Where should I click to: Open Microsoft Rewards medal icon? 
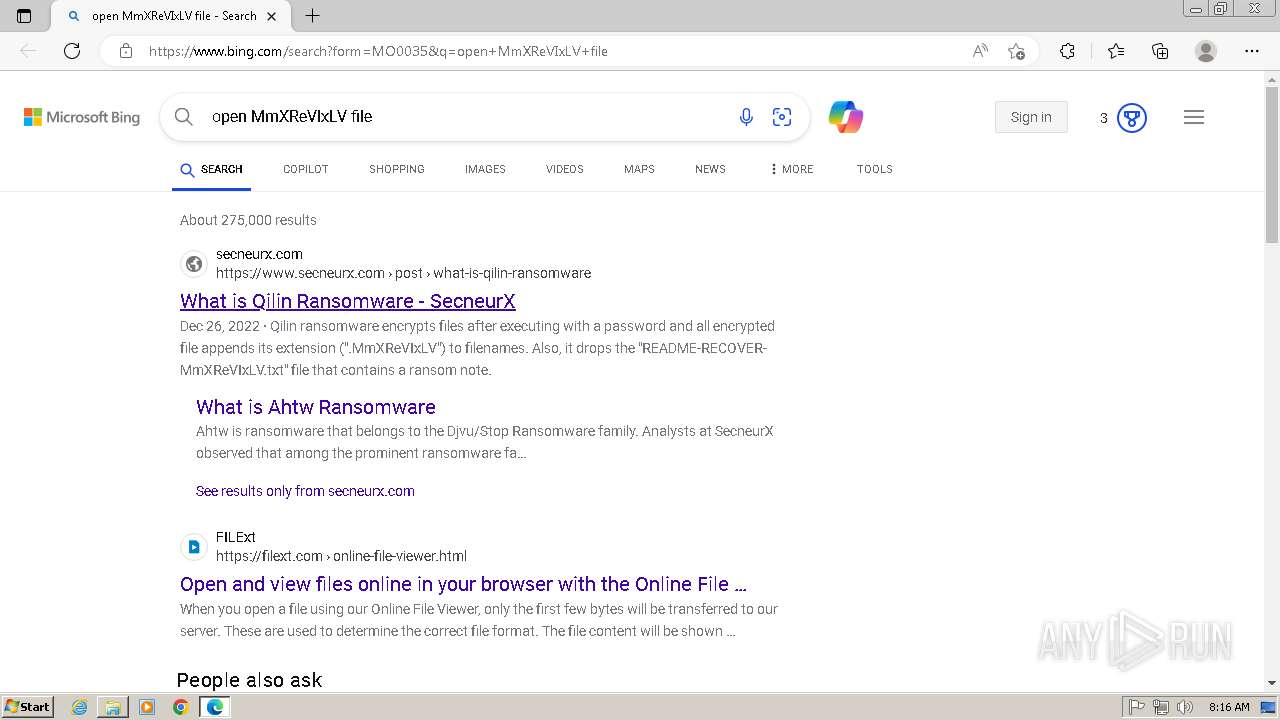click(x=1132, y=118)
